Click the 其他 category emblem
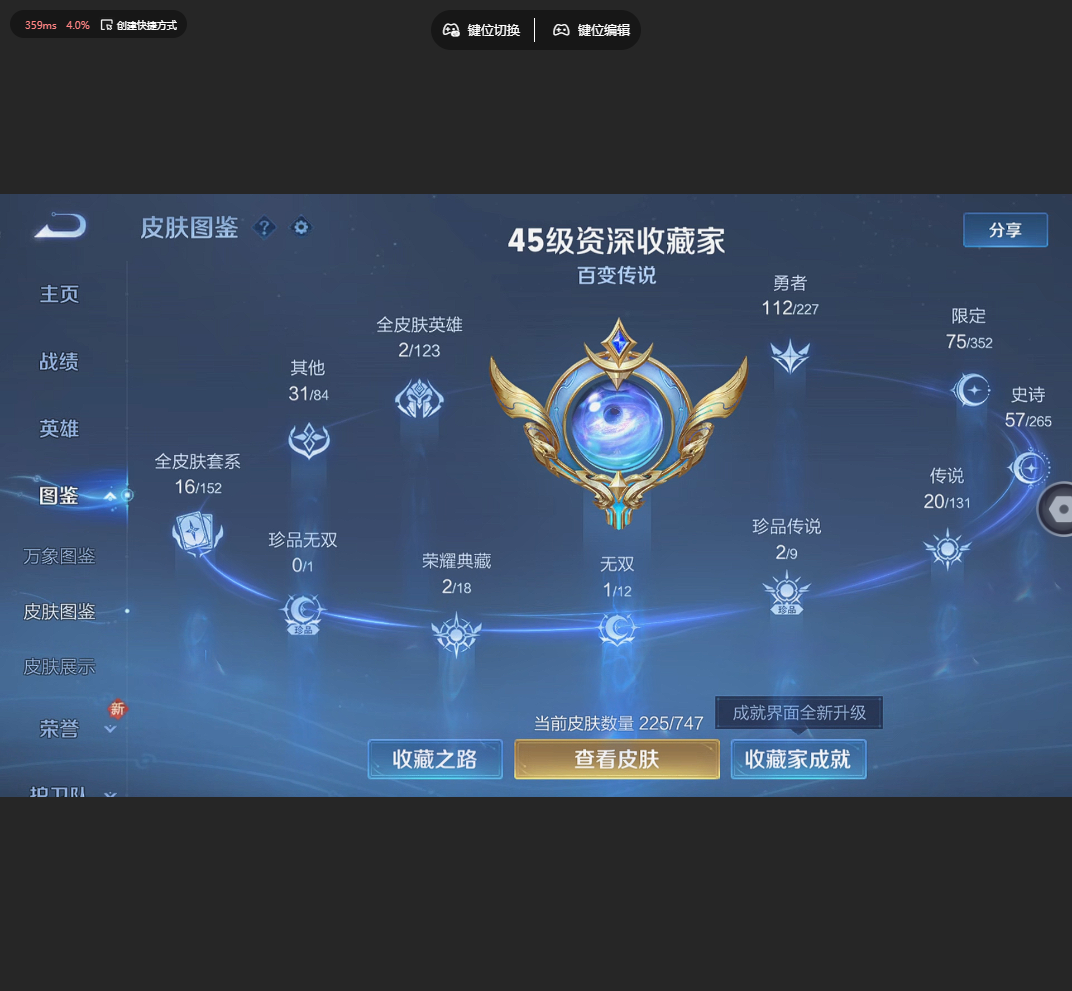 click(309, 441)
